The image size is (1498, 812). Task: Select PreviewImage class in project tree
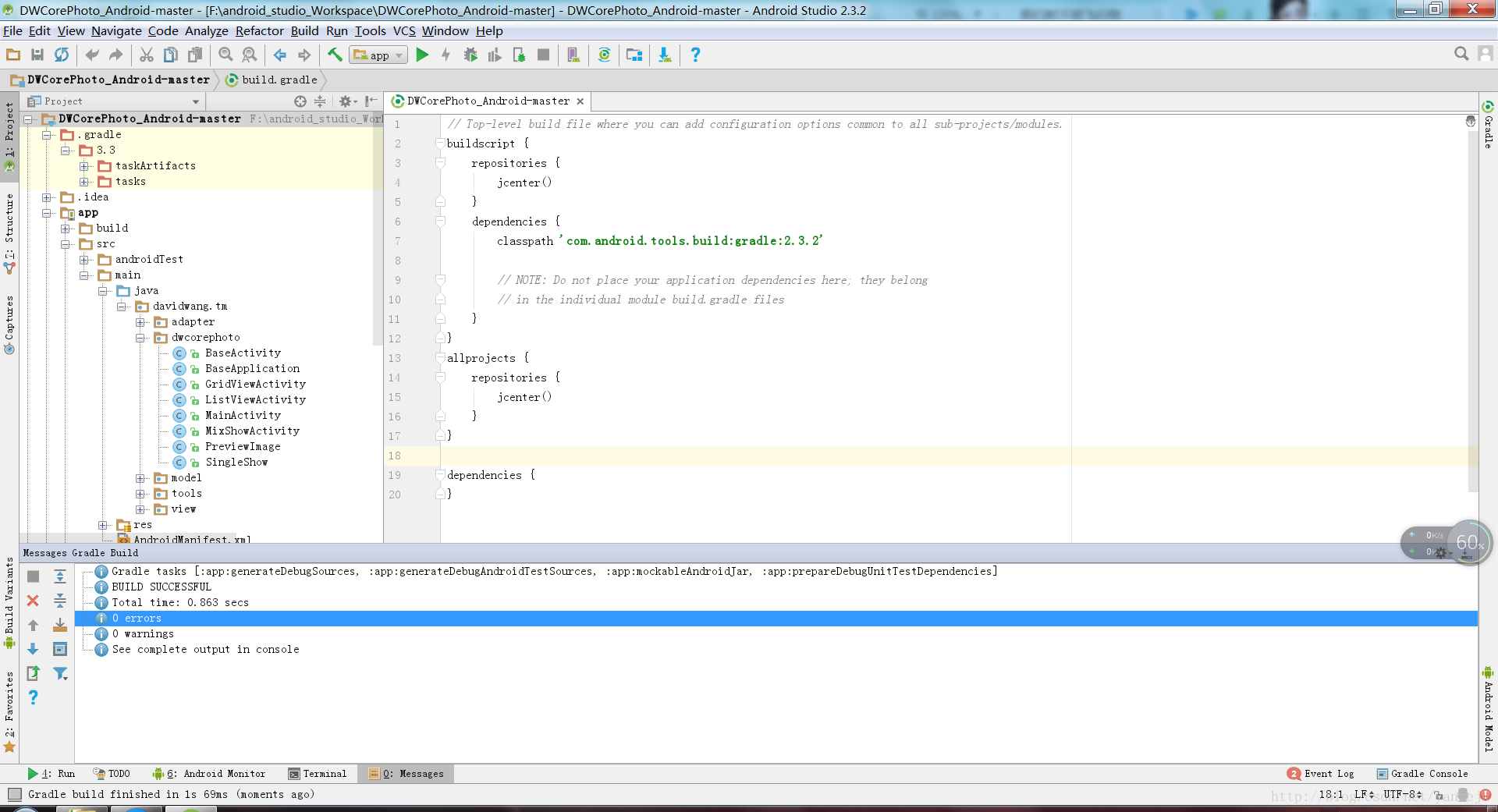tap(243, 447)
